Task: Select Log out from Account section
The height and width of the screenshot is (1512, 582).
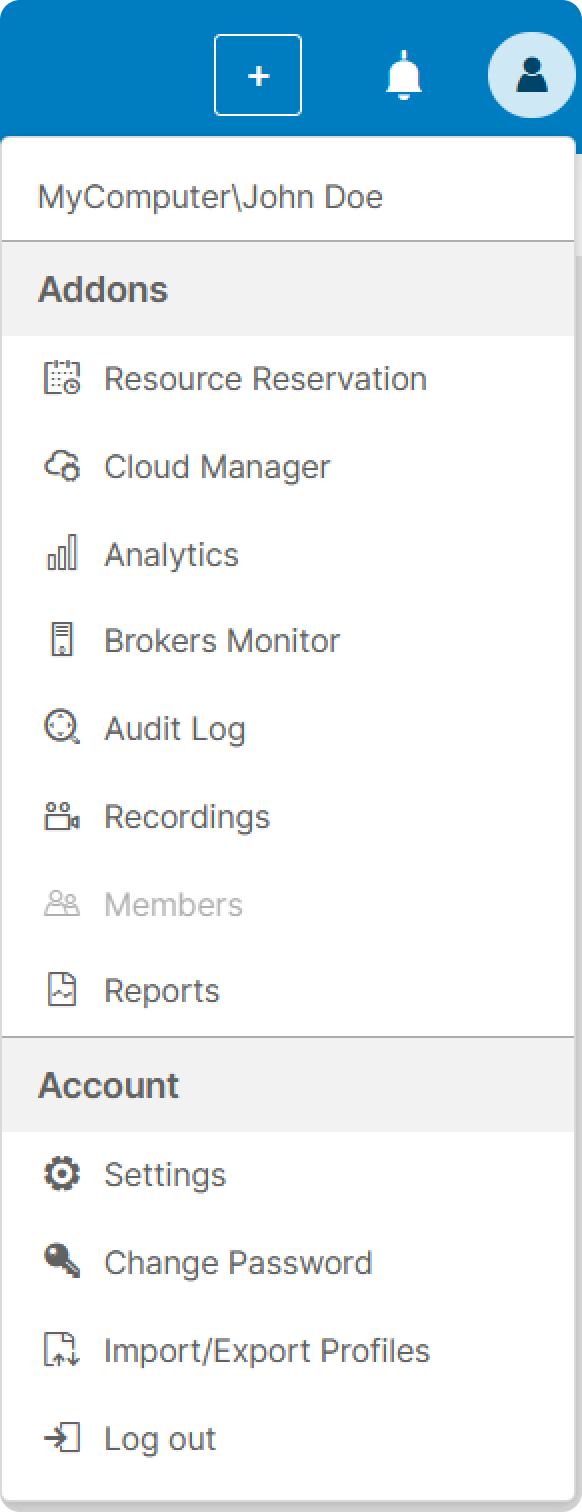Action: [289, 1439]
